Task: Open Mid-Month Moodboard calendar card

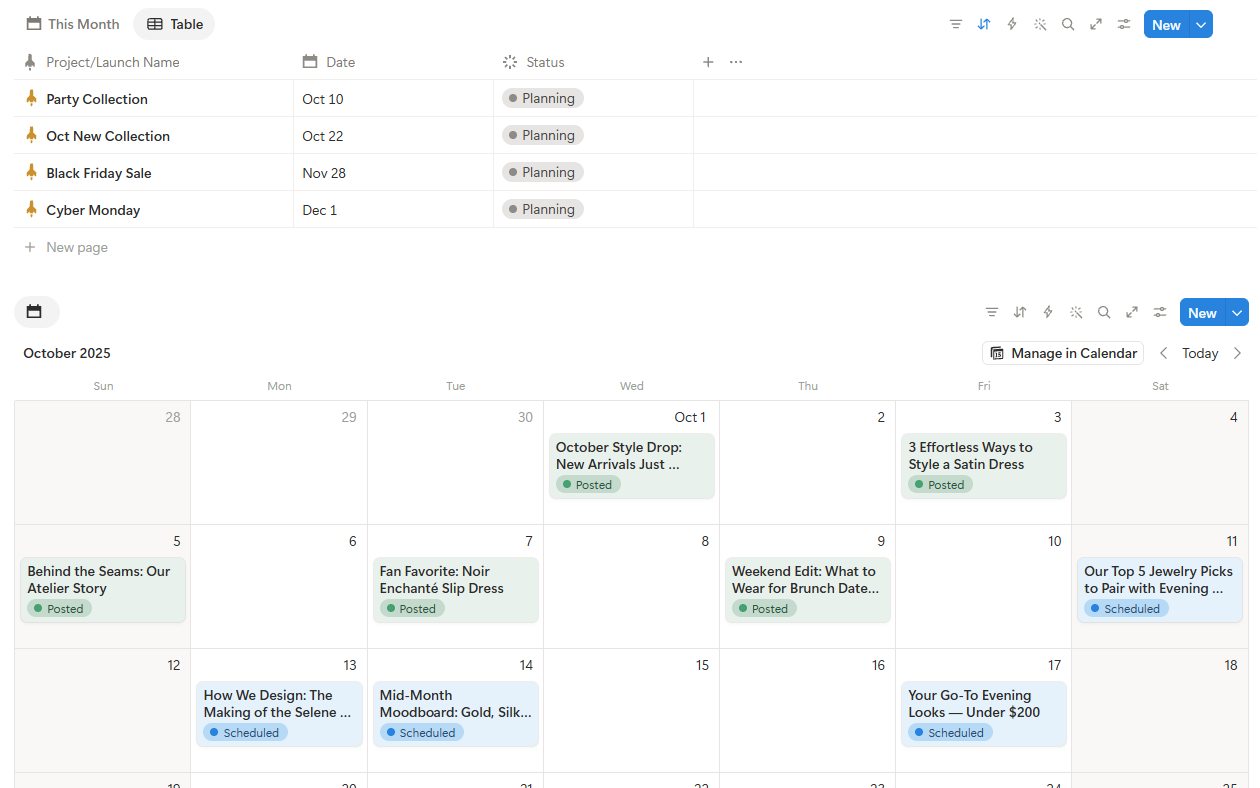Action: 456,713
